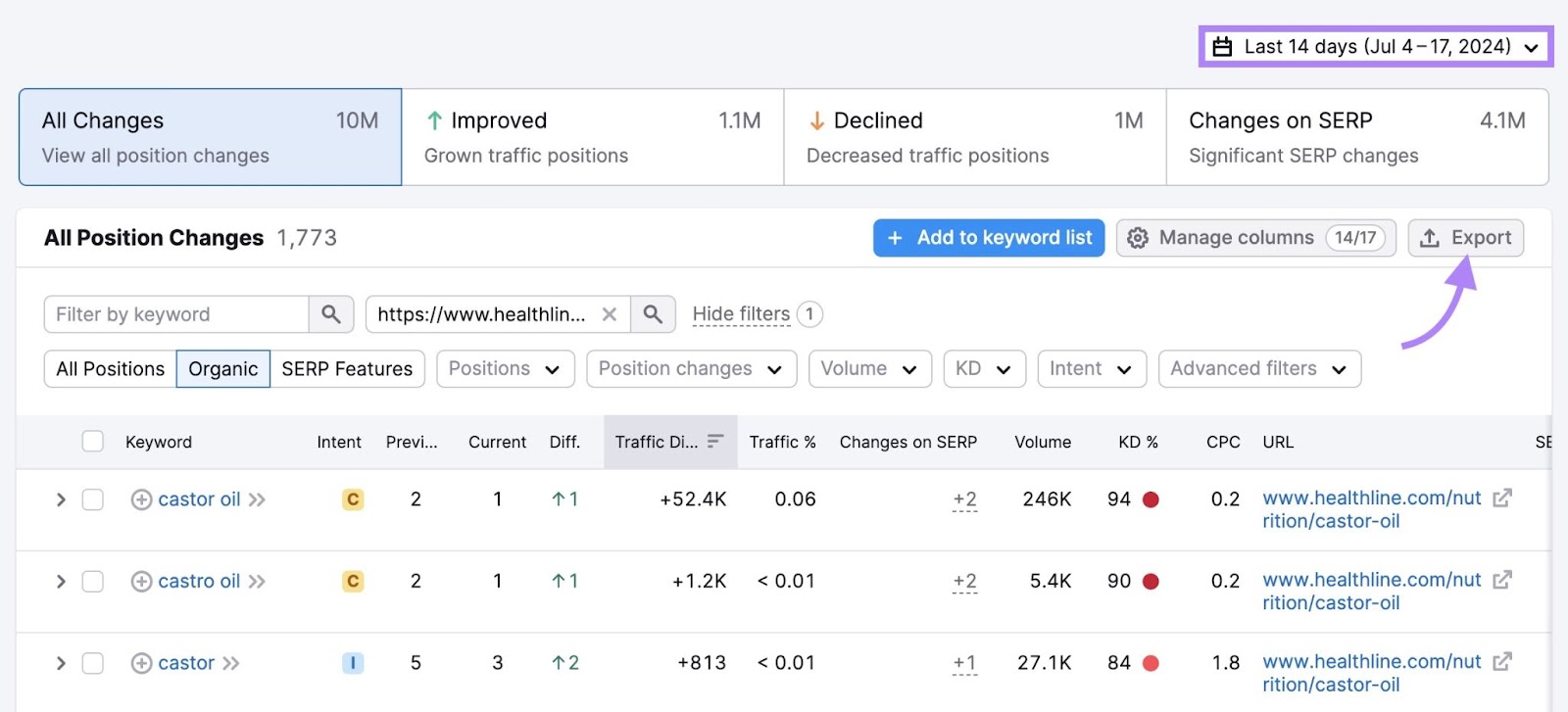Image resolution: width=1568 pixels, height=712 pixels.
Task: Click the double-arrow icon next to castor keyword
Action: coord(231,663)
